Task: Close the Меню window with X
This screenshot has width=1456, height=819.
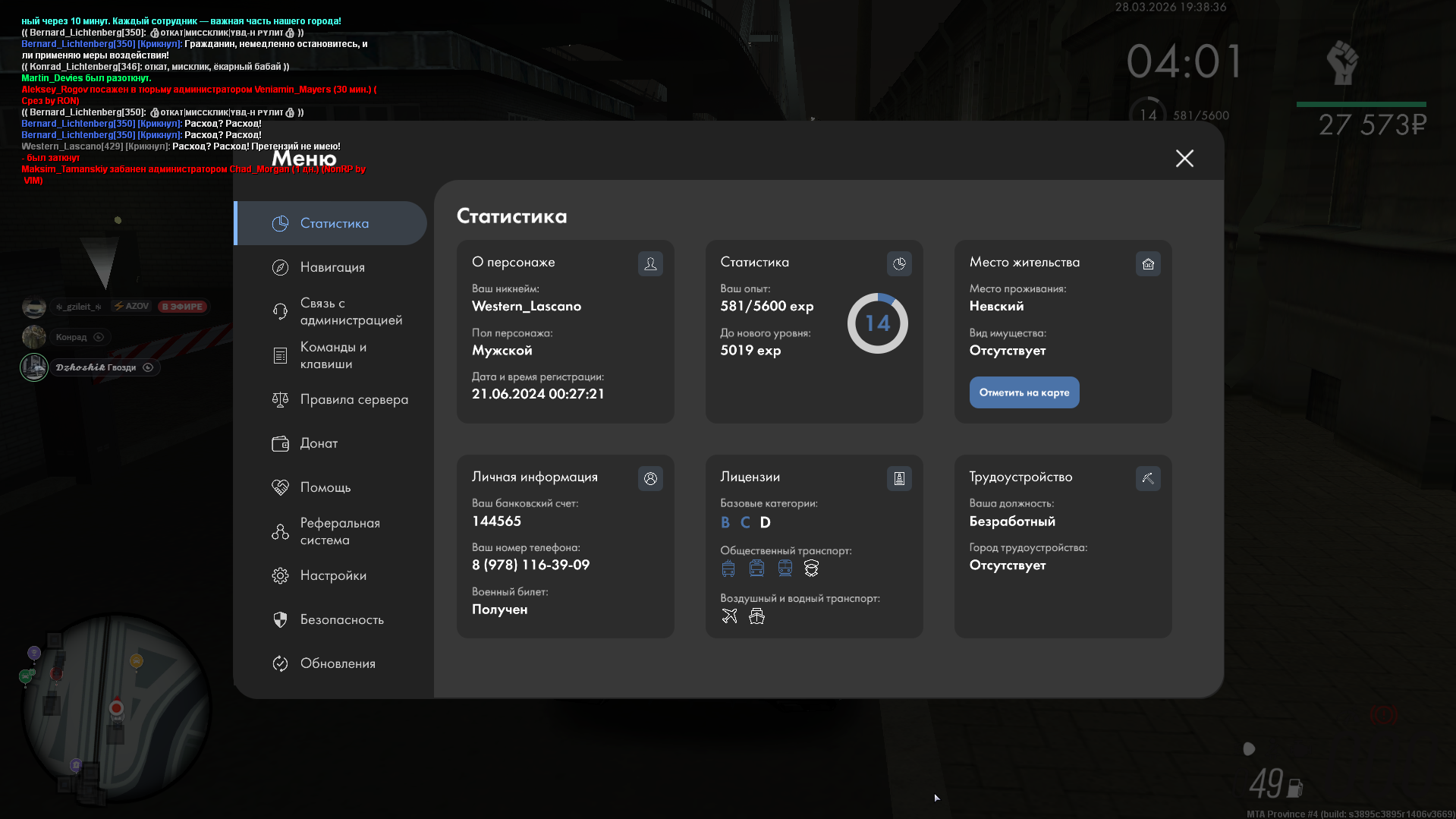Action: coord(1184,158)
